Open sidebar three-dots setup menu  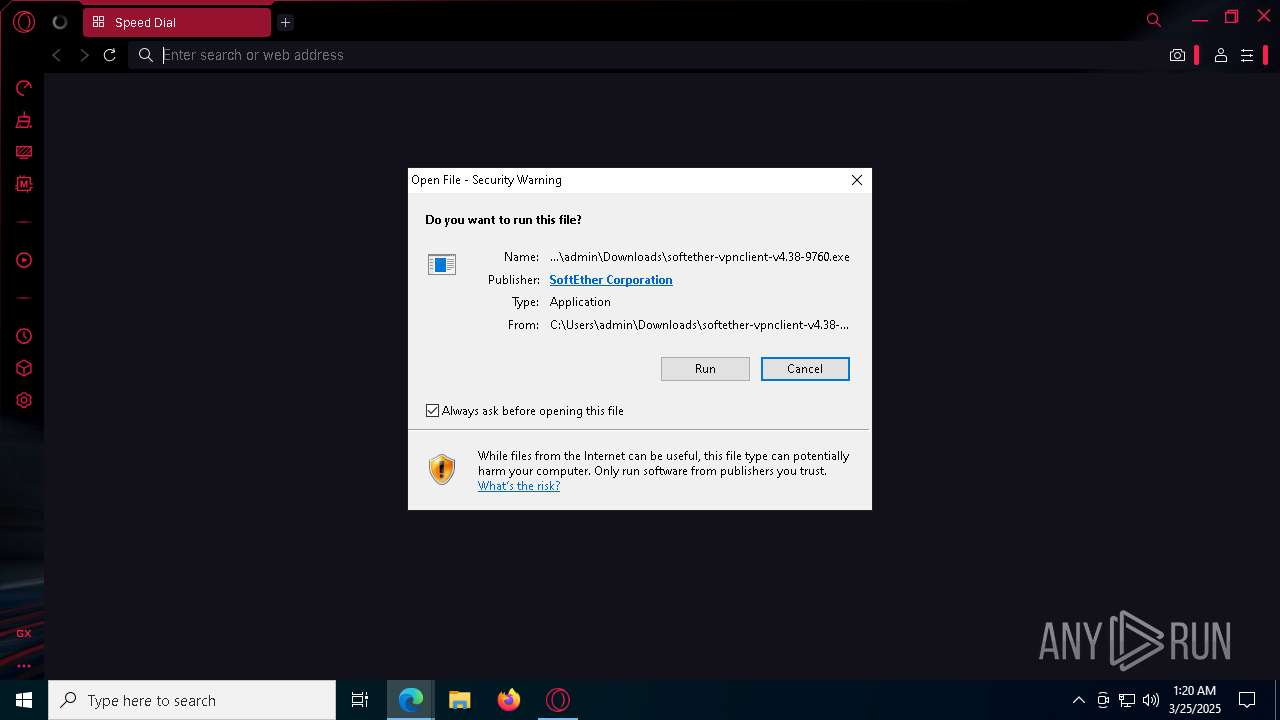pyautogui.click(x=24, y=665)
